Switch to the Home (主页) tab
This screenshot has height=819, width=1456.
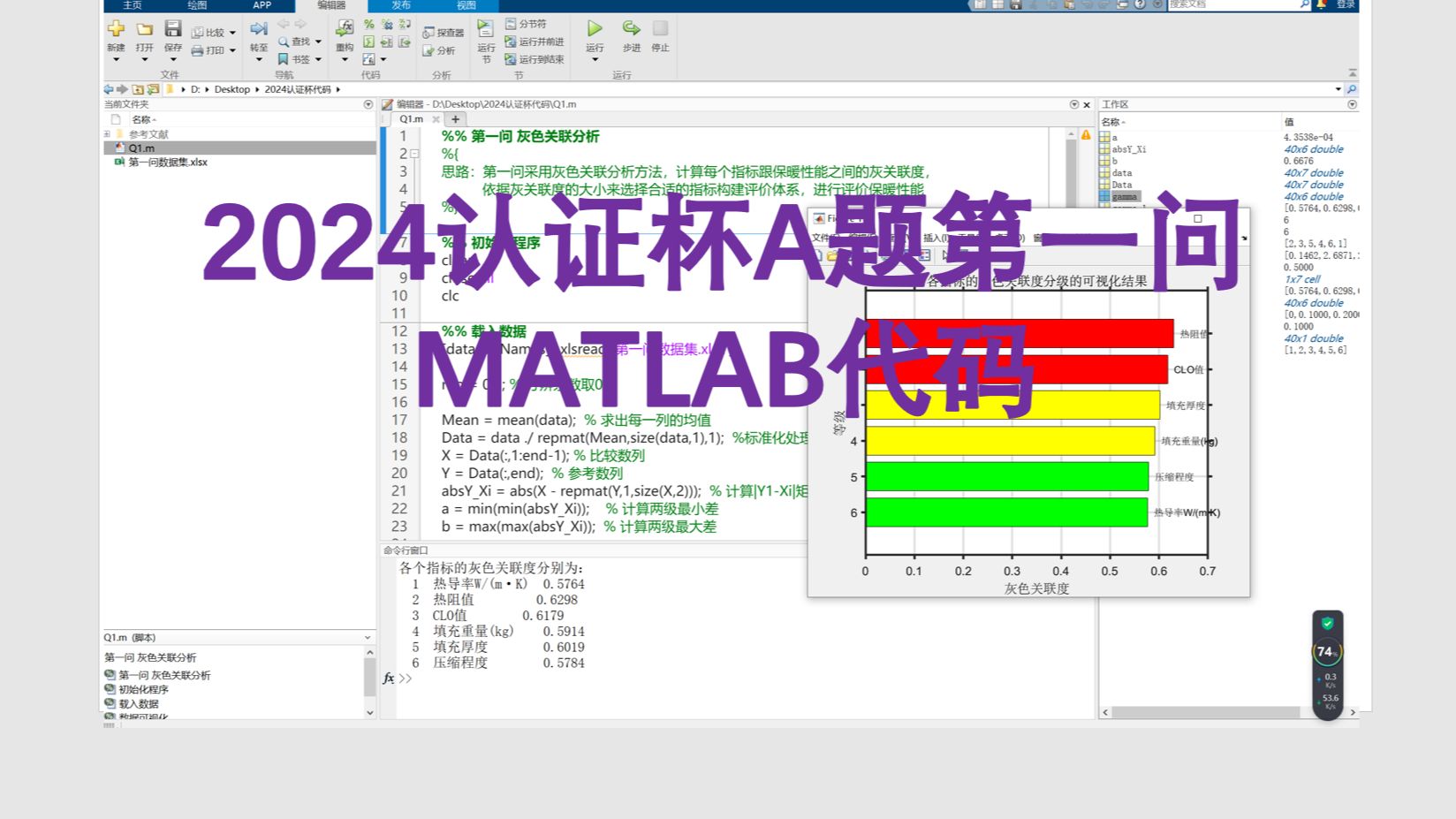coord(133,5)
